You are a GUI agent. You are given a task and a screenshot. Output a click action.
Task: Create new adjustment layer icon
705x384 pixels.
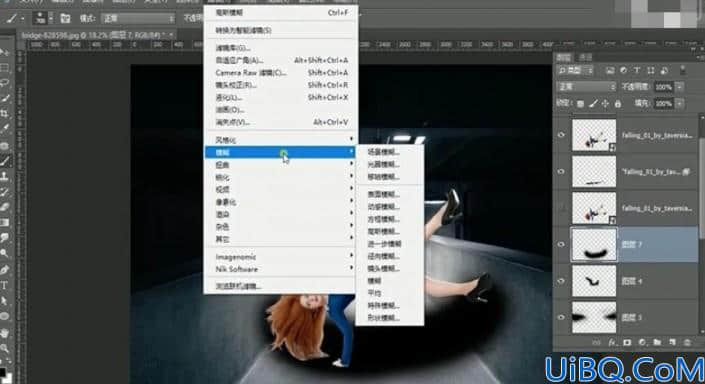tap(642, 343)
